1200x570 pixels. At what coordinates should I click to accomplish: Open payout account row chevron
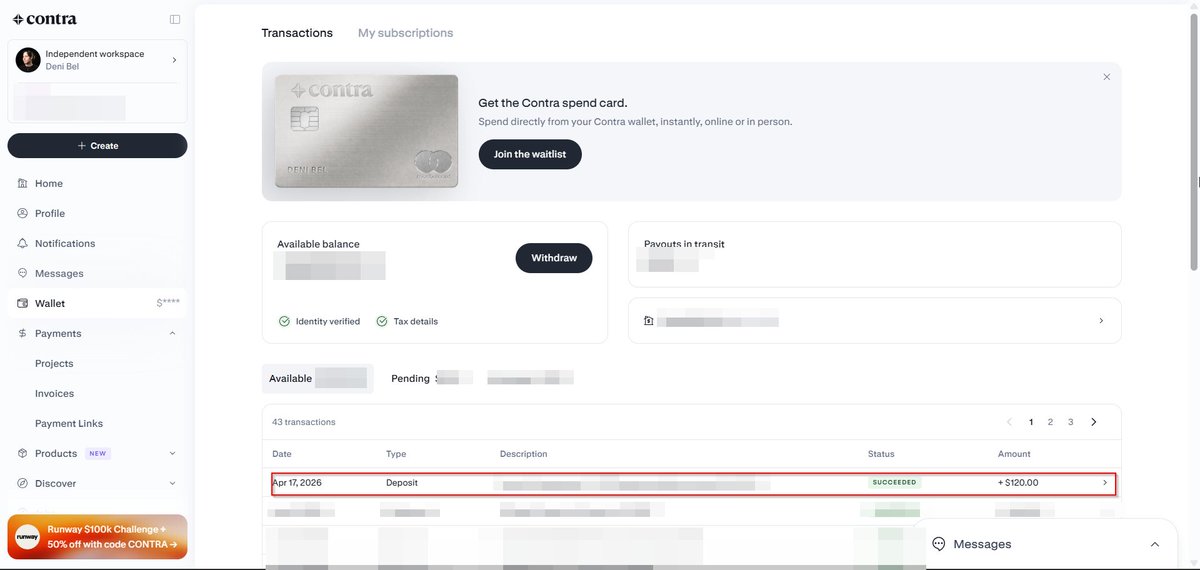pos(1101,321)
